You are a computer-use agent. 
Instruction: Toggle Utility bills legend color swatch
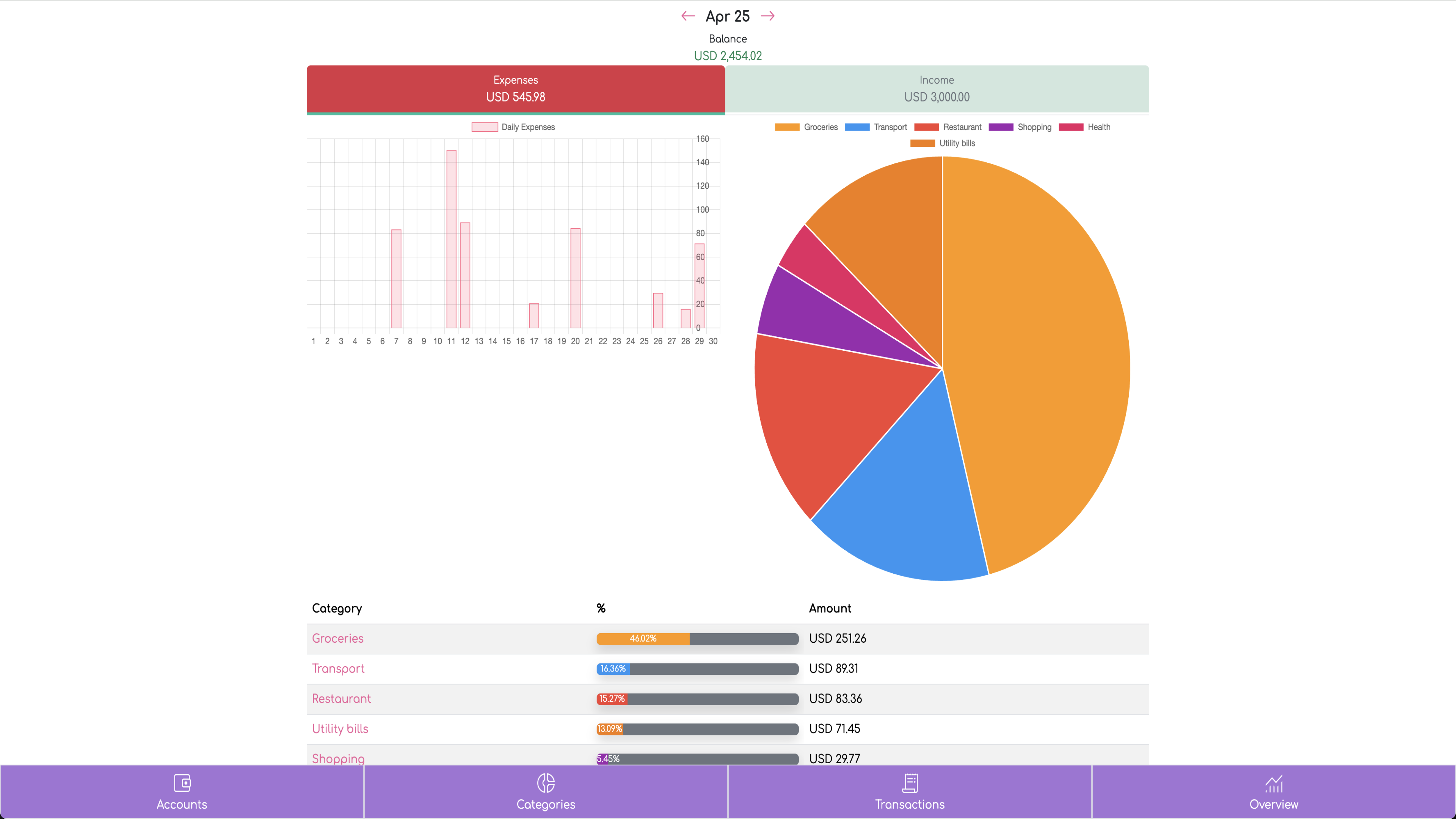coord(923,143)
